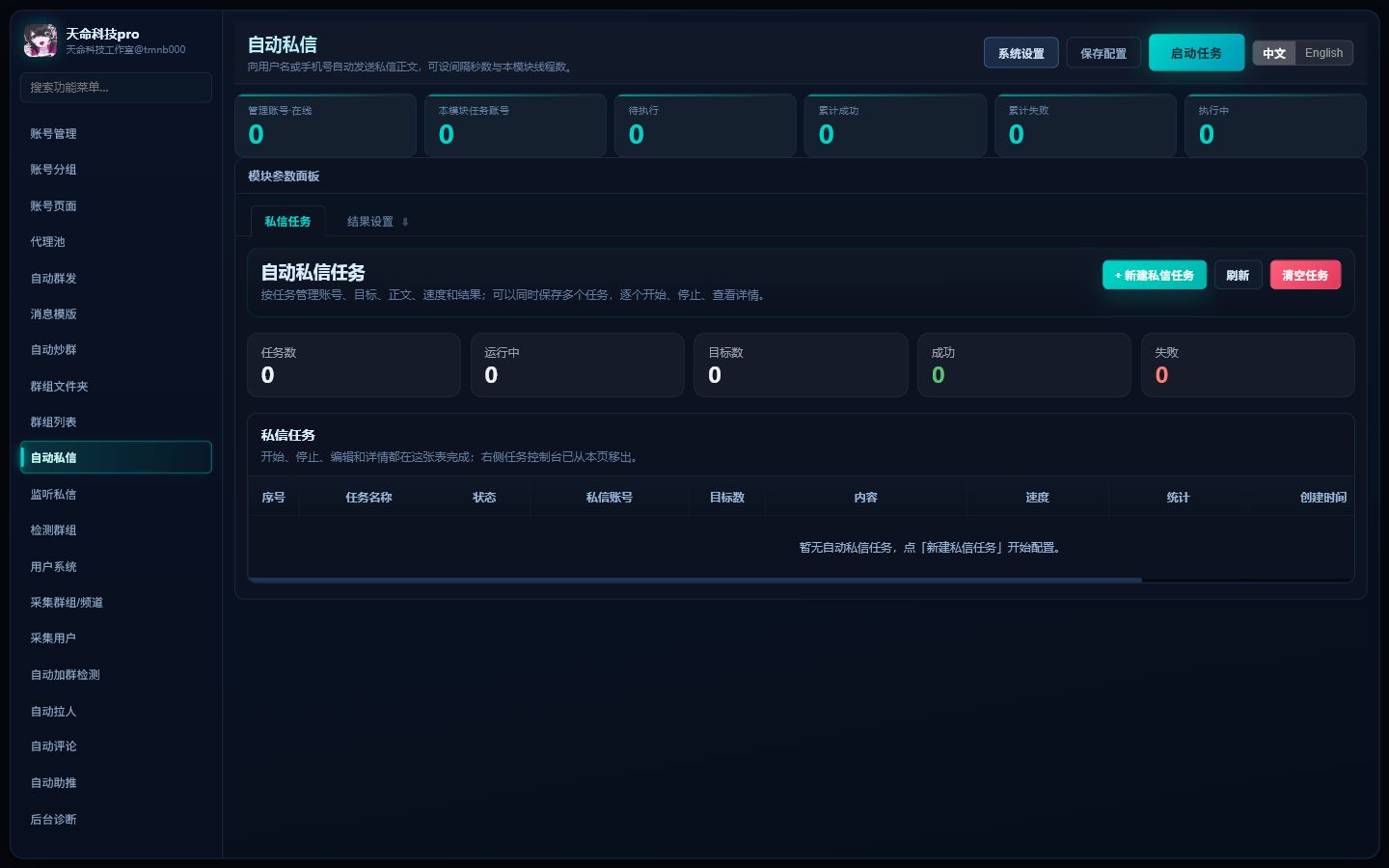Click the 创建时间 column header
1389x868 pixels.
1323,497
